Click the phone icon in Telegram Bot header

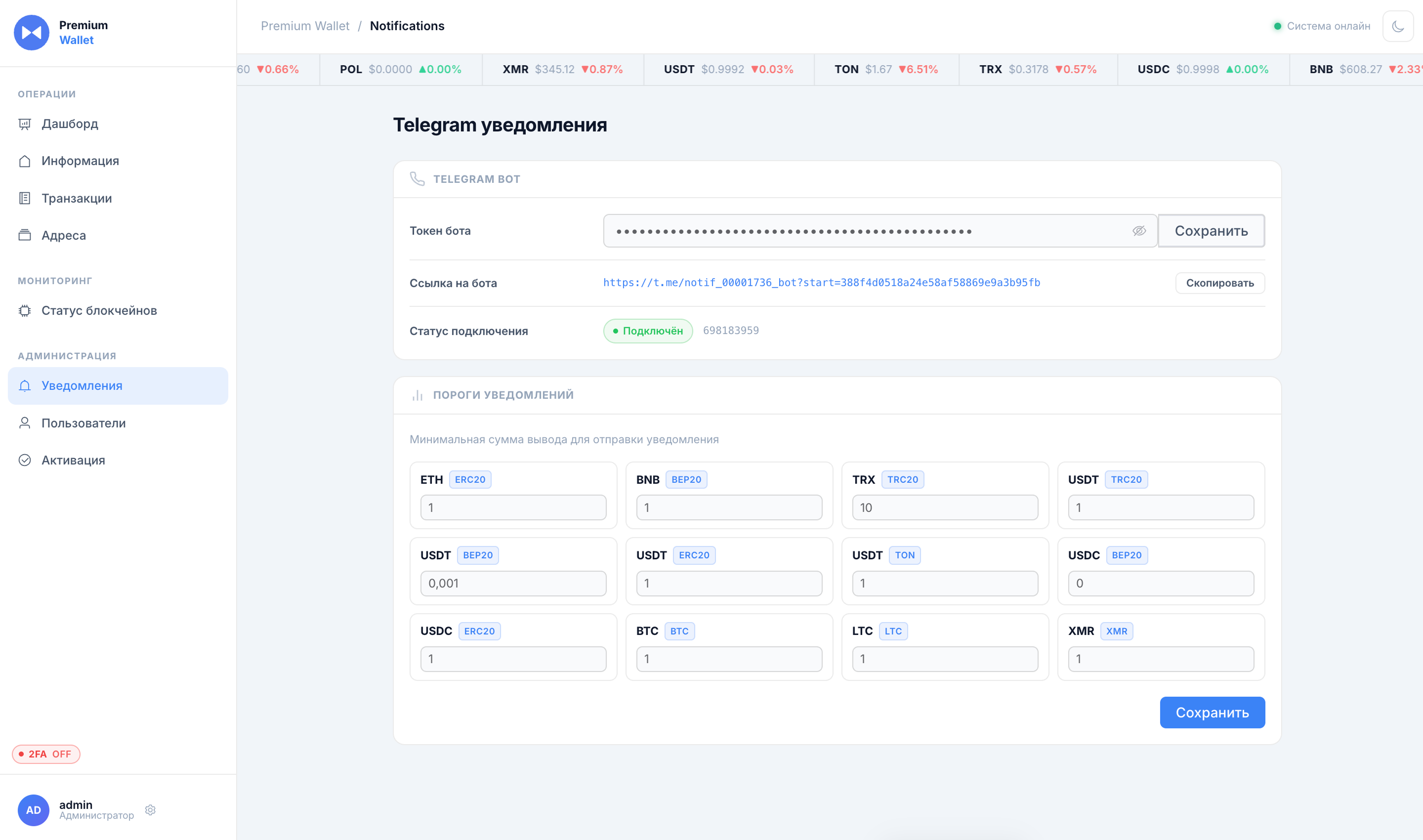click(x=417, y=179)
